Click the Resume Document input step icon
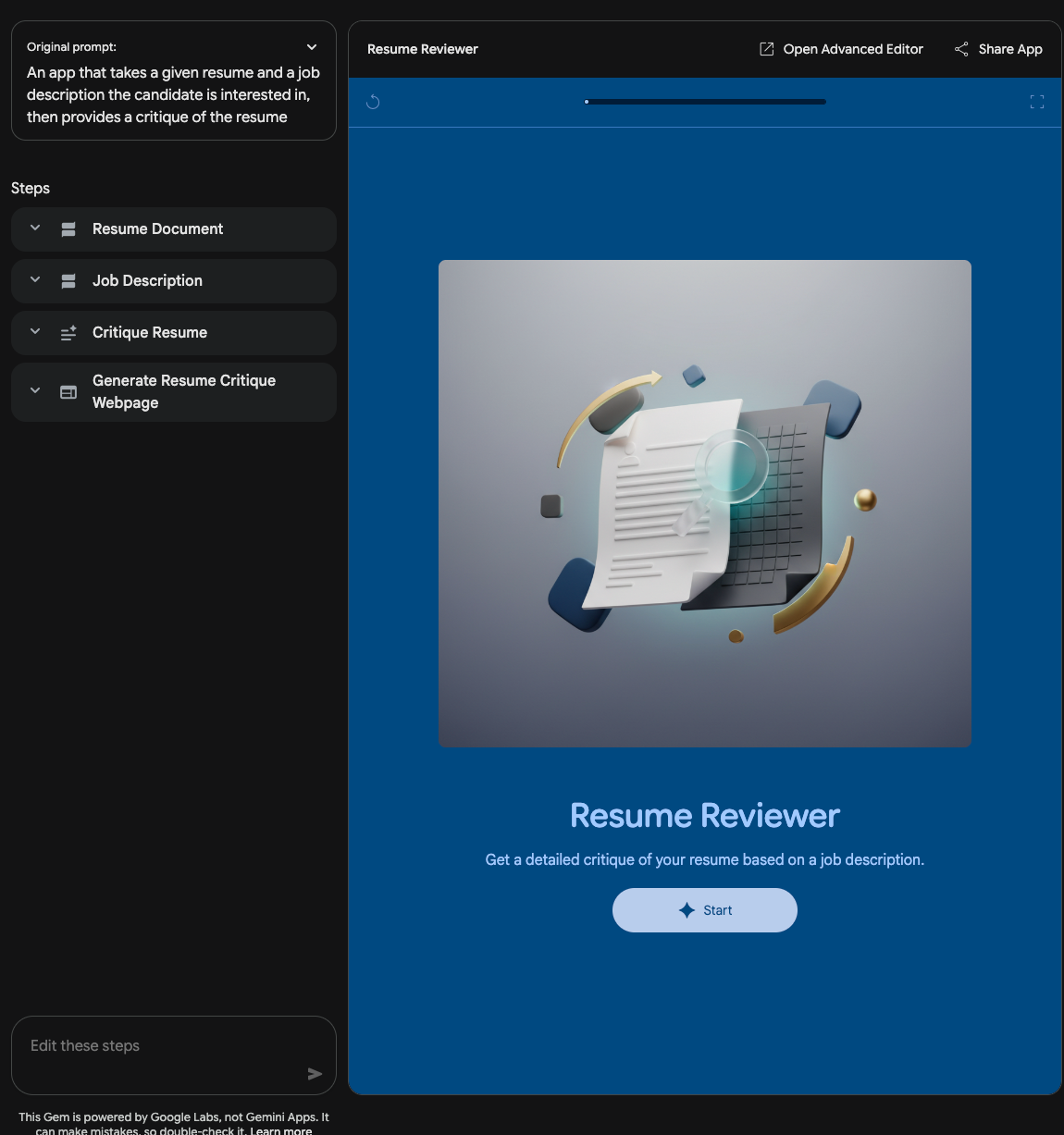1064x1135 pixels. (68, 229)
